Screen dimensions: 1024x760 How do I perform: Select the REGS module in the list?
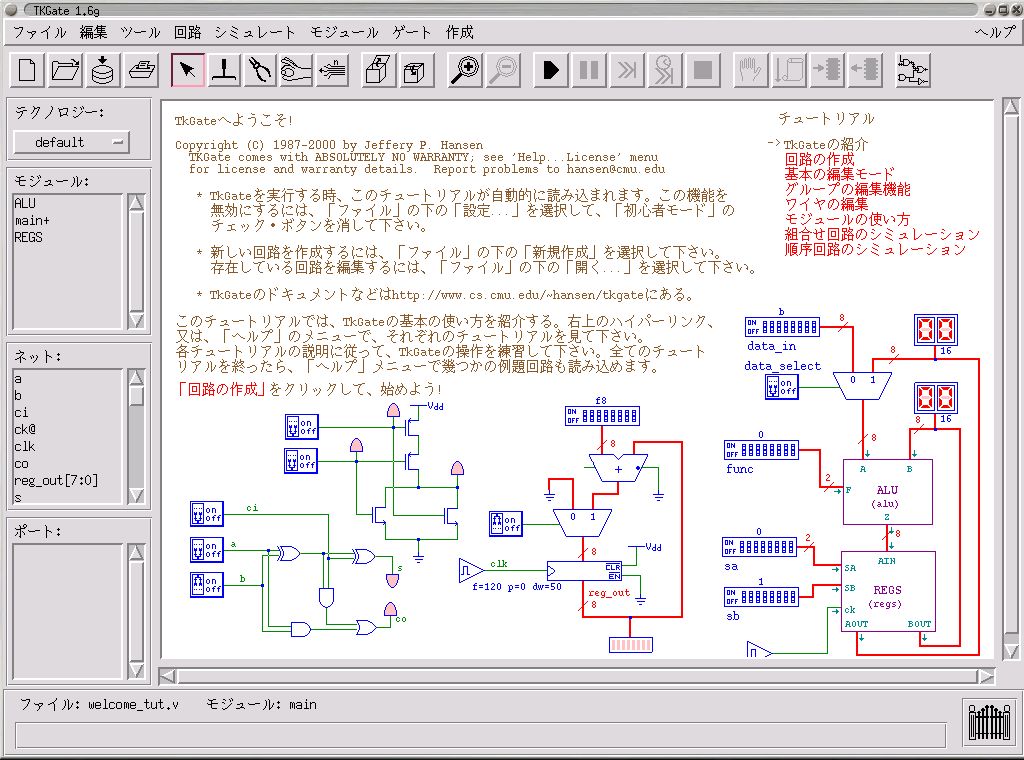click(x=28, y=237)
